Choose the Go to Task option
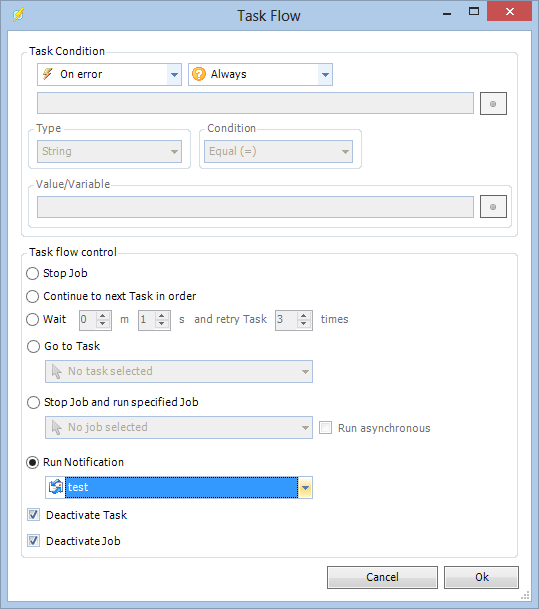 [33, 346]
